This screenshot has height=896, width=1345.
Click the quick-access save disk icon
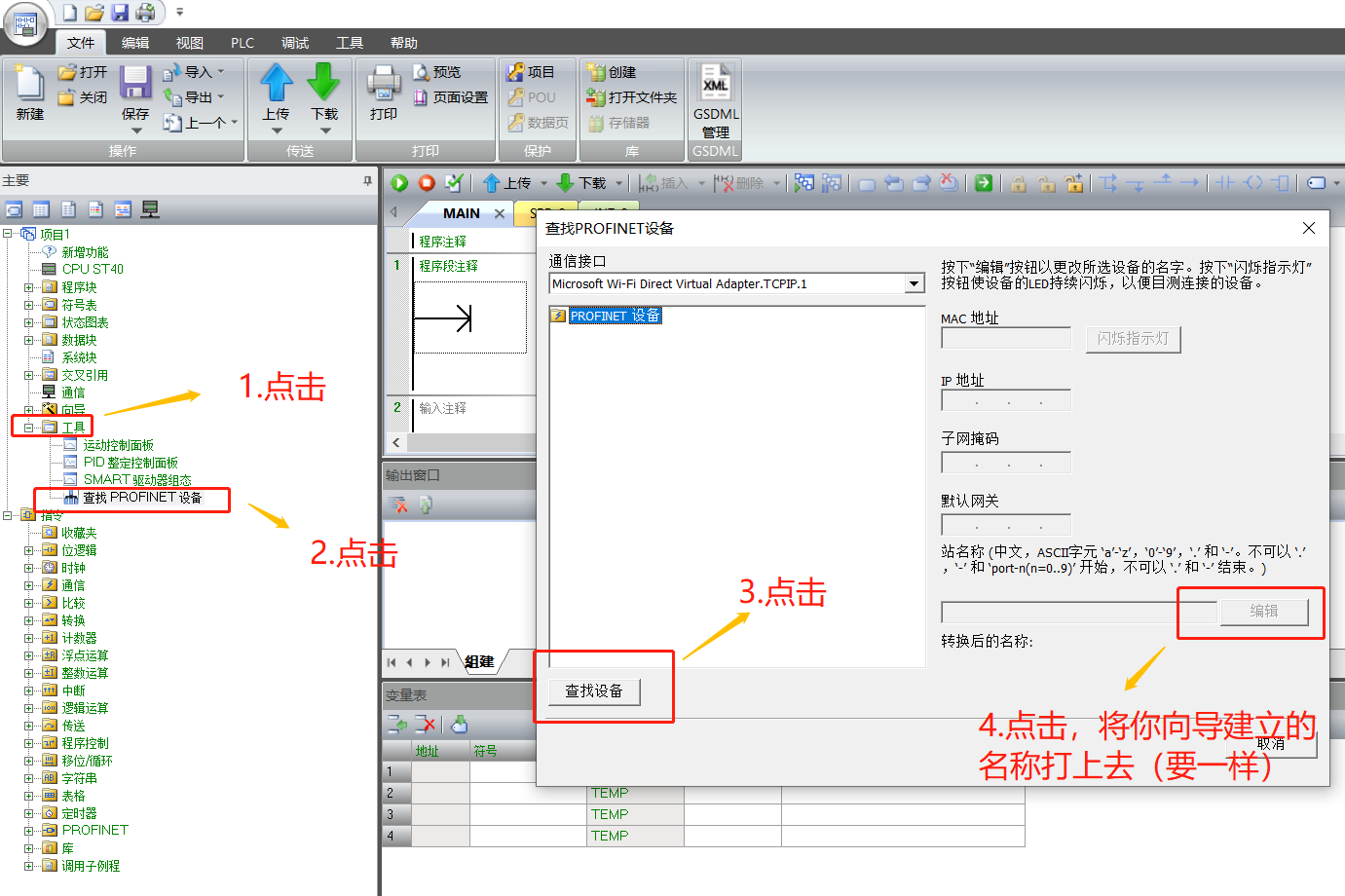tap(120, 13)
